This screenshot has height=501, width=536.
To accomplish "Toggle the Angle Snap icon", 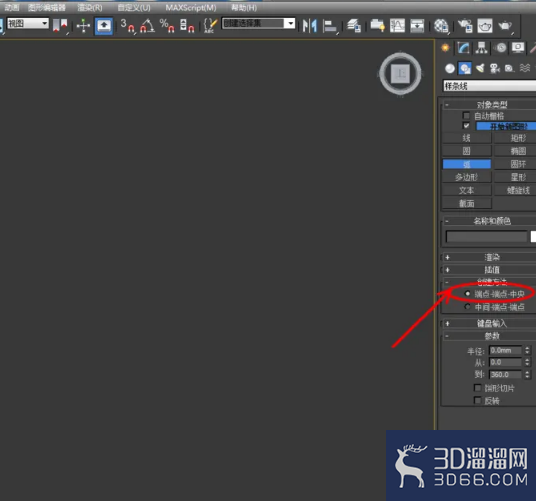I will pyautogui.click(x=147, y=26).
